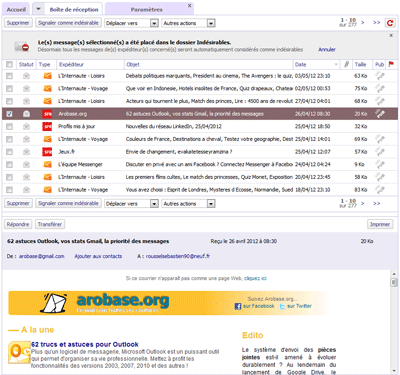Check the Profils mis à jour message

[x=9, y=127]
